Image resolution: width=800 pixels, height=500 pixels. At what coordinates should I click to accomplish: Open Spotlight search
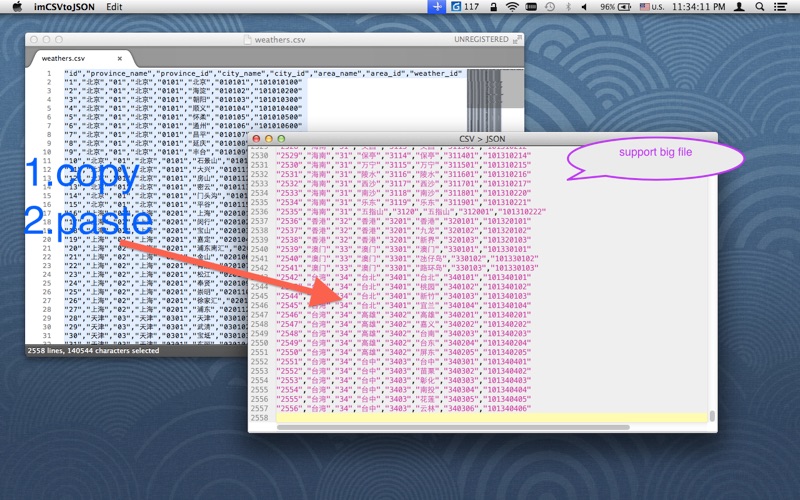click(x=760, y=7)
